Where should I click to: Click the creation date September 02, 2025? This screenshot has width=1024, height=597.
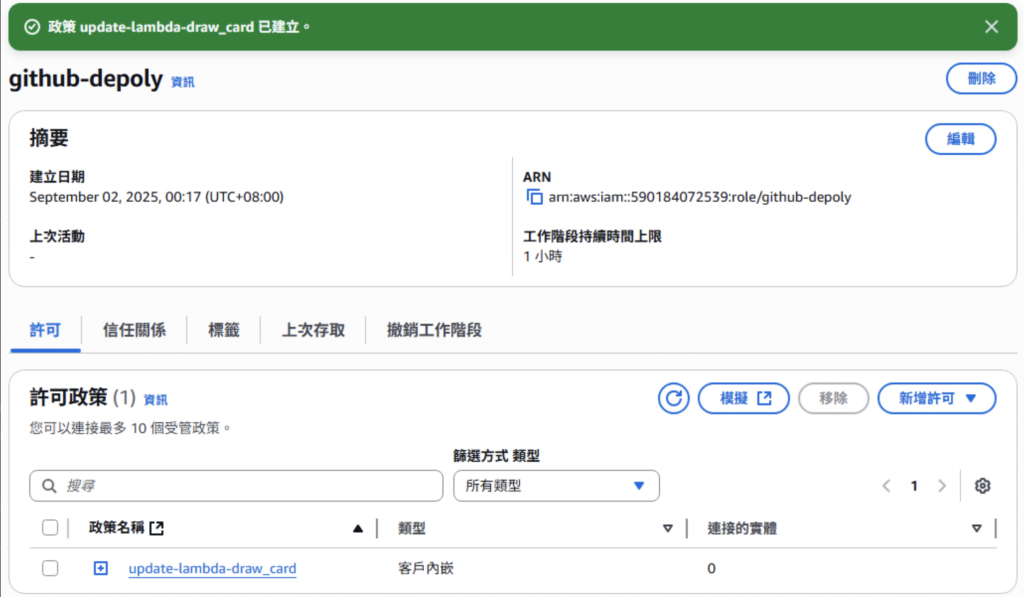pyautogui.click(x=156, y=197)
